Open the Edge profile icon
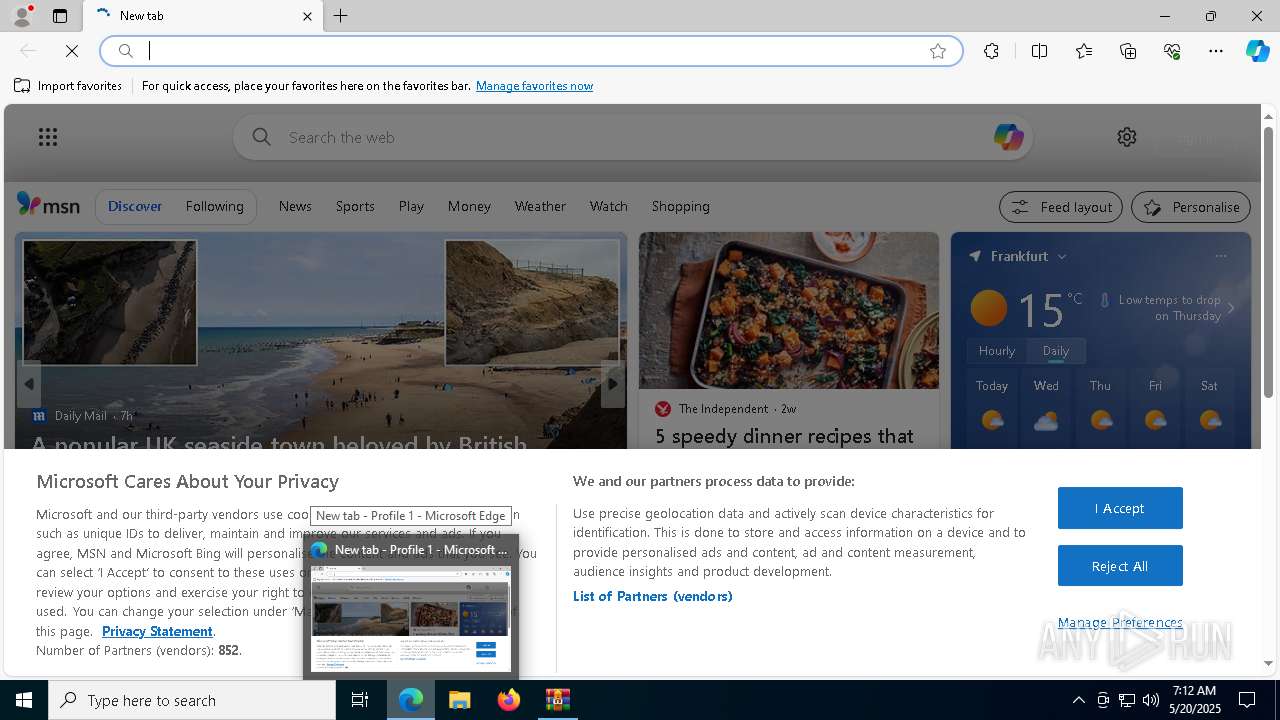 (21, 16)
